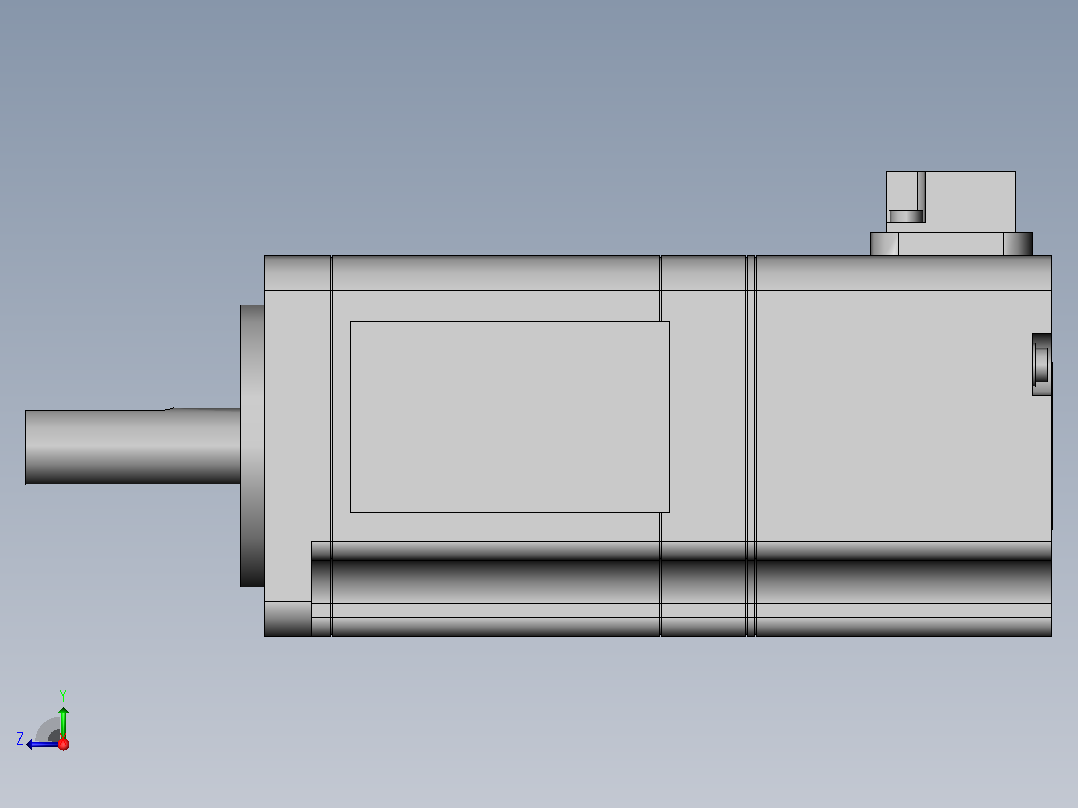Click the blue Z axis arrow

(x=41, y=744)
